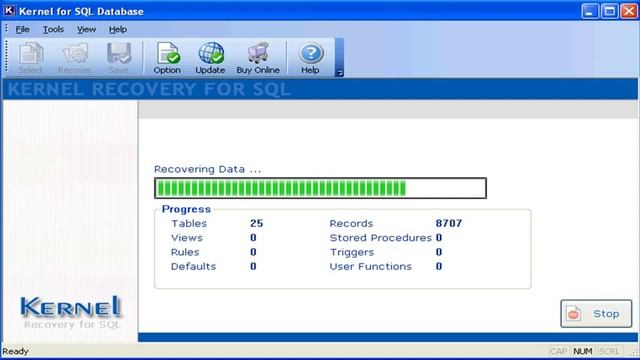
Task: Click the Tables count value 25
Action: [257, 223]
